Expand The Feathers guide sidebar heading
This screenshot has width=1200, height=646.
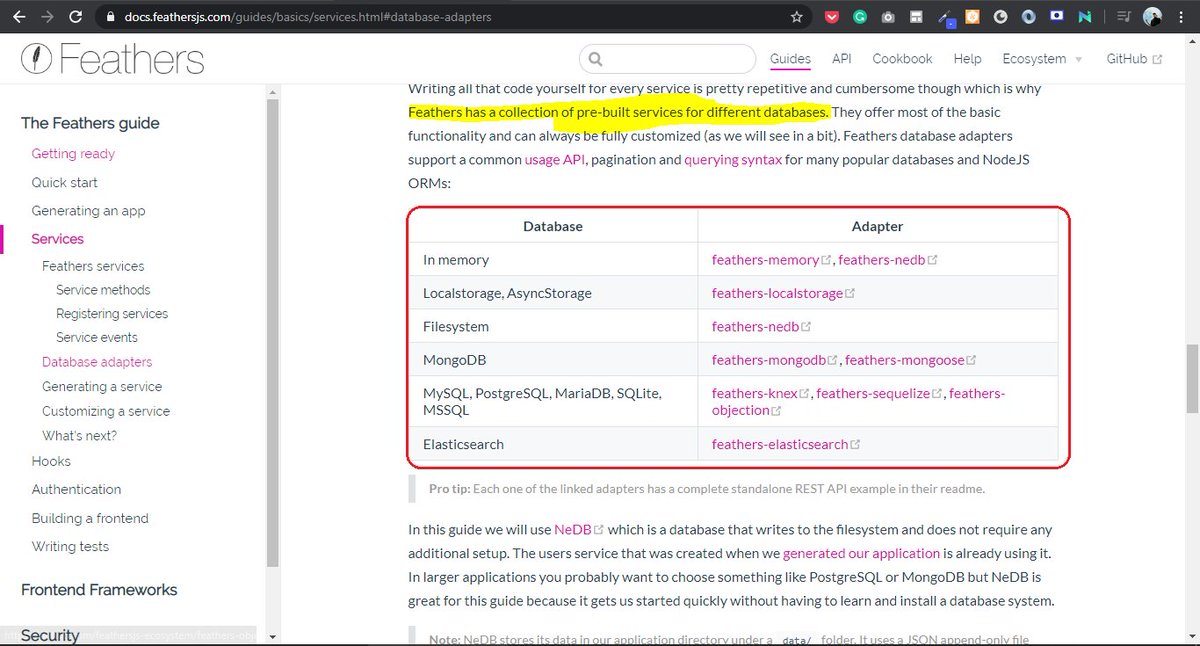90,123
